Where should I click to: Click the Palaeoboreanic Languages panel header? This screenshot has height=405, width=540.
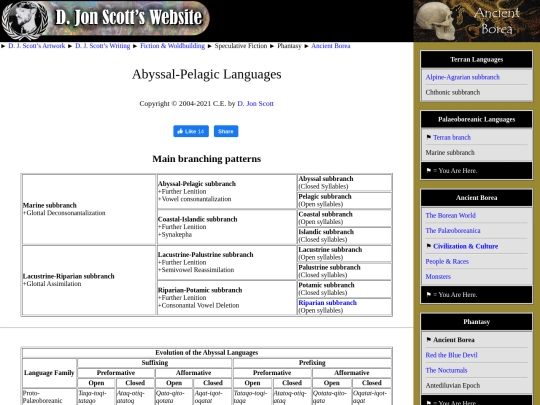point(477,120)
